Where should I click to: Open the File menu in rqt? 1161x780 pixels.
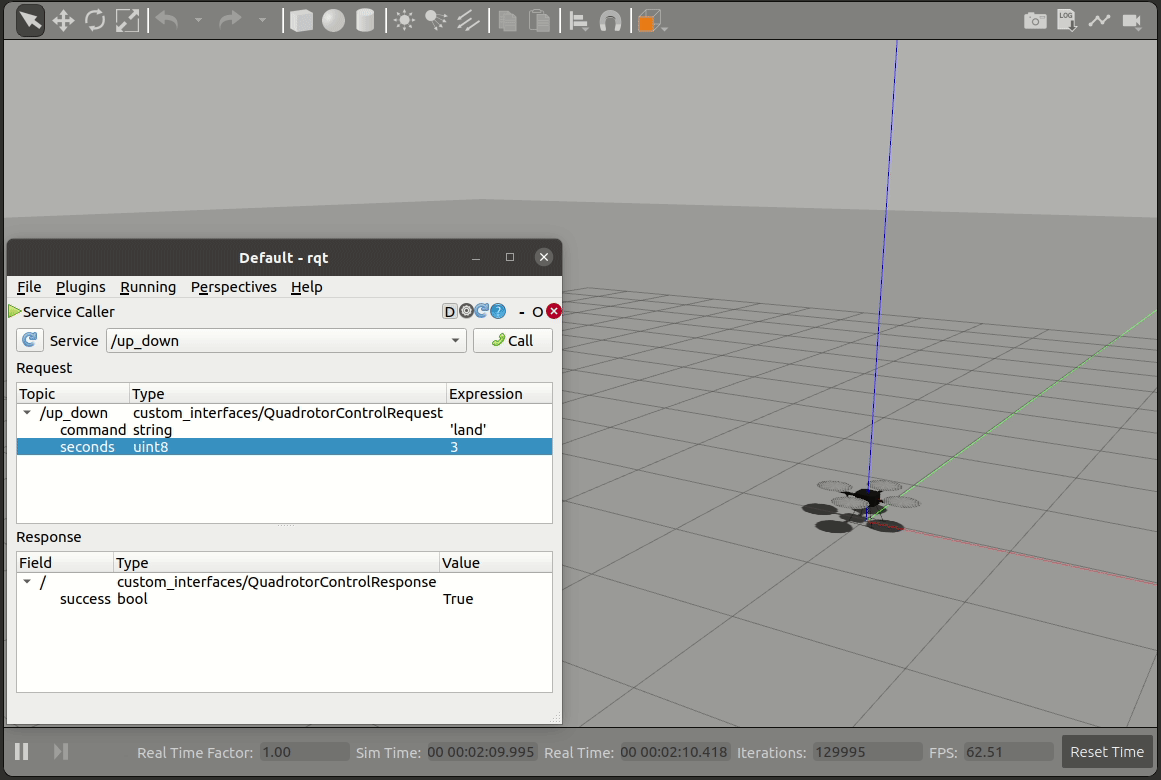coord(29,287)
